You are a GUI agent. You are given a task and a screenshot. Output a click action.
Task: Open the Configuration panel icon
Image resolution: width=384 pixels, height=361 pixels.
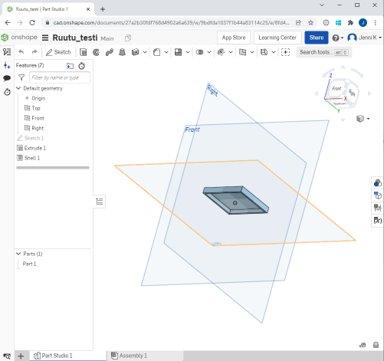(x=378, y=195)
